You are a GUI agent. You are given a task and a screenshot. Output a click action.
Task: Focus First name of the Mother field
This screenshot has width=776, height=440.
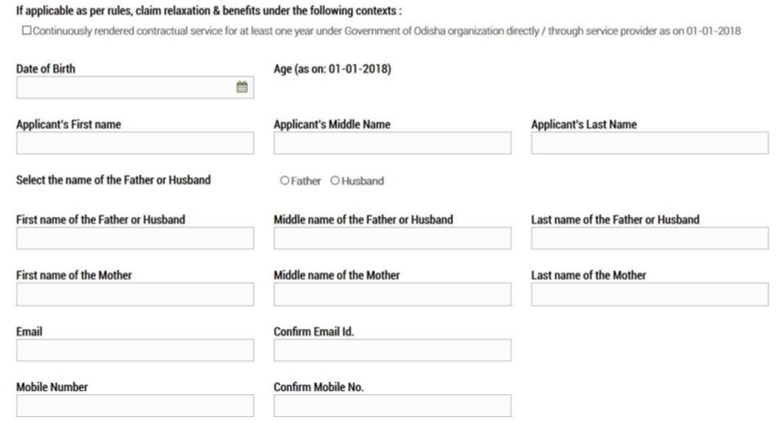pyautogui.click(x=135, y=294)
